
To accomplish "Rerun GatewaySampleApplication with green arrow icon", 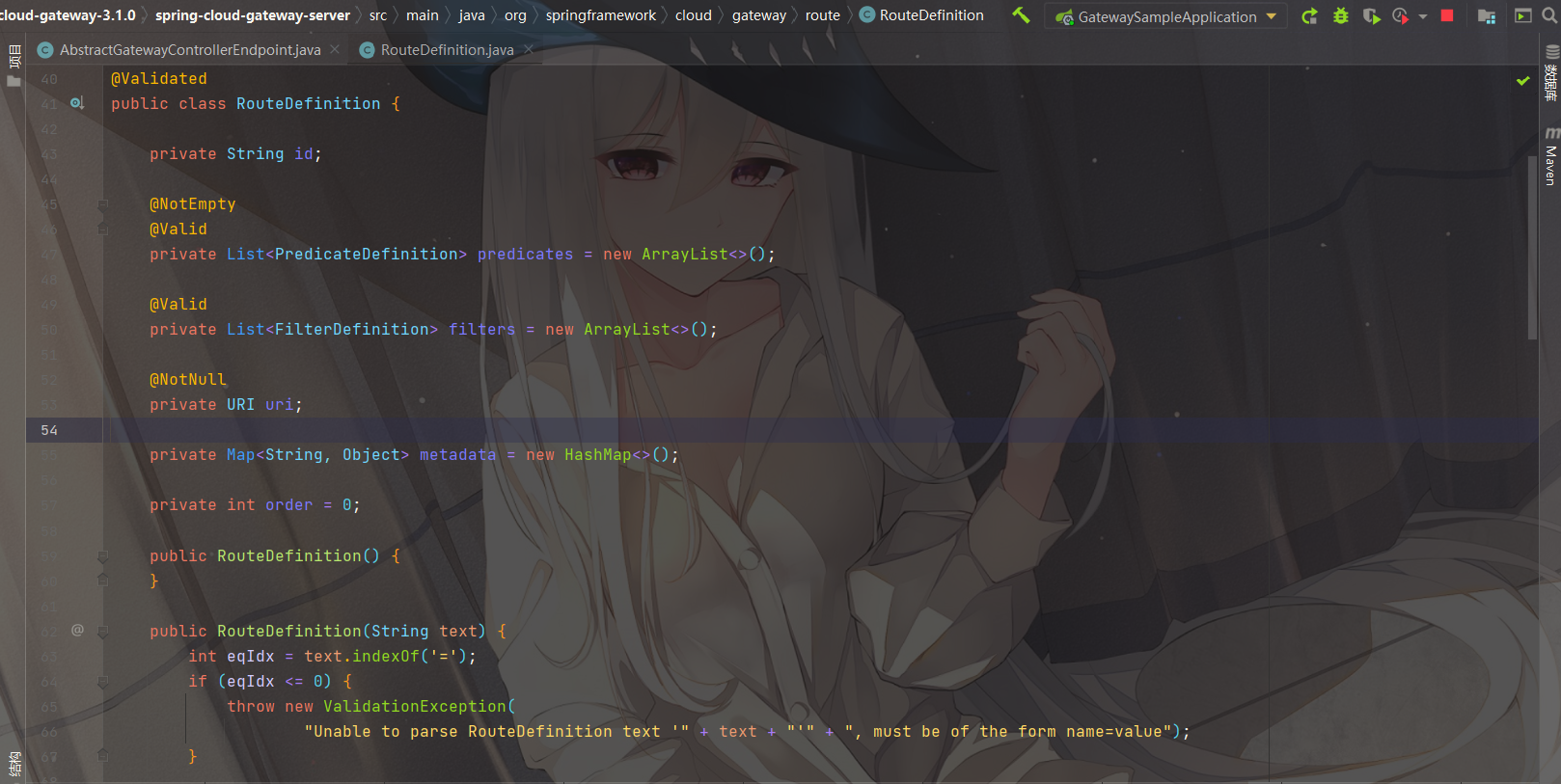I will coord(1309,16).
